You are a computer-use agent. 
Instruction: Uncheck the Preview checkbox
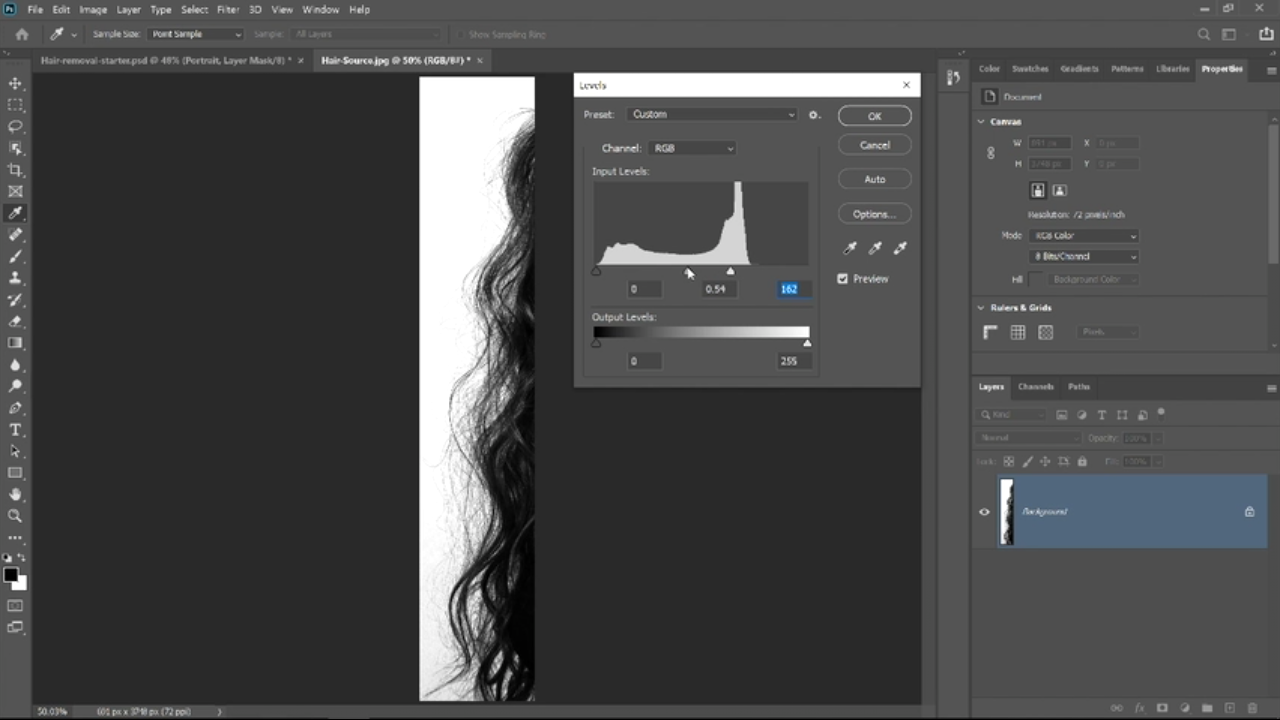(x=843, y=279)
